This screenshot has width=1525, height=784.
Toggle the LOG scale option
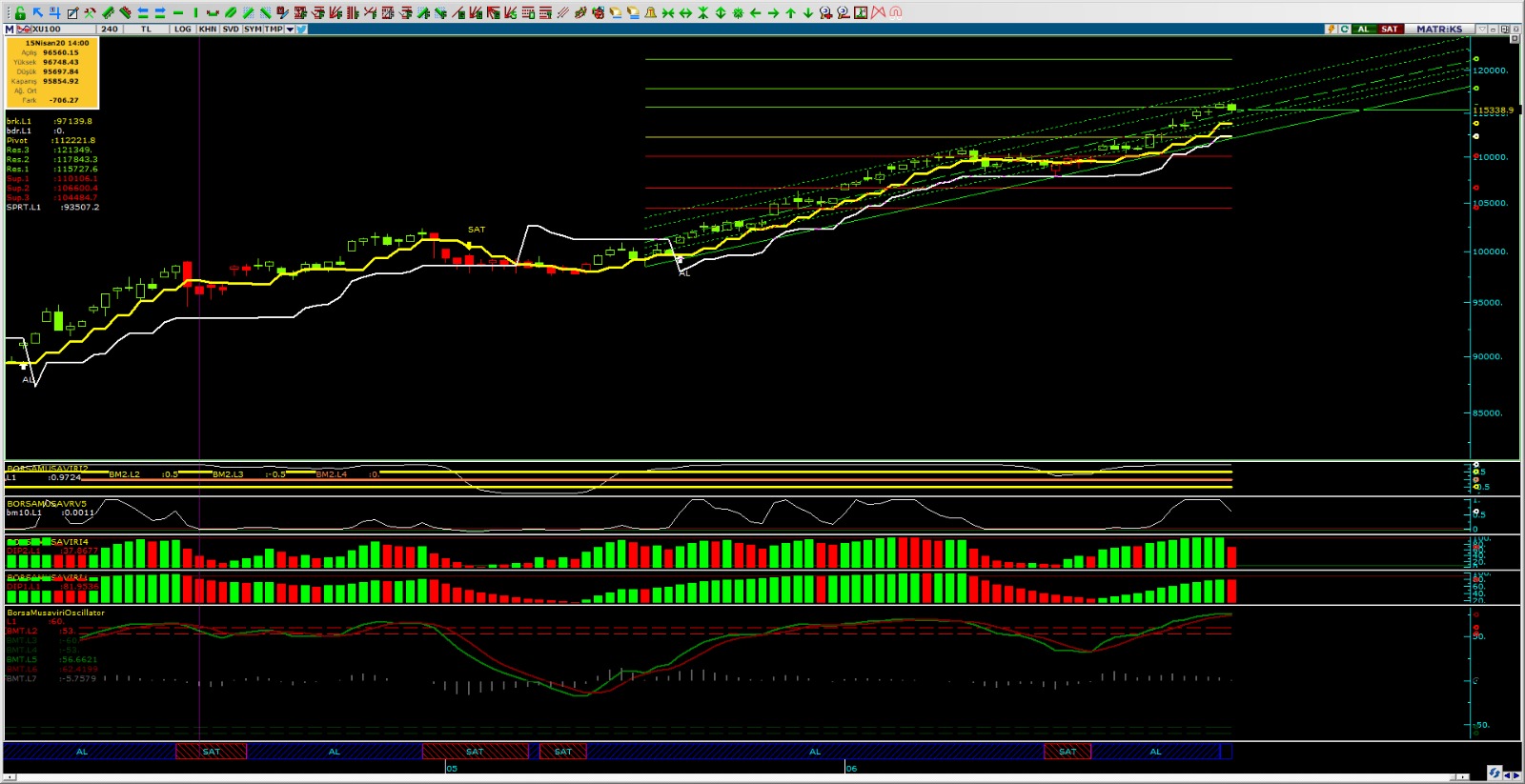click(182, 30)
